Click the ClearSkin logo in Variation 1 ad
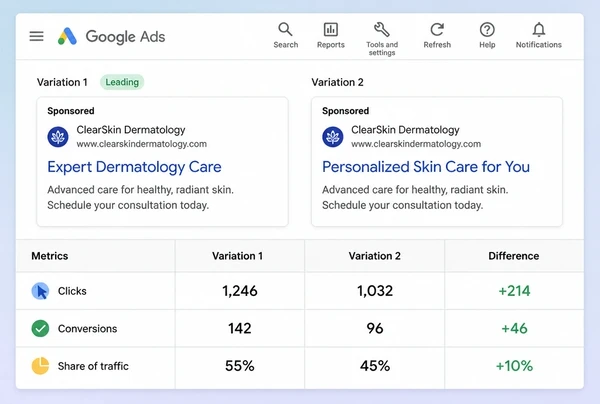This screenshot has height=404, width=600. click(58, 137)
